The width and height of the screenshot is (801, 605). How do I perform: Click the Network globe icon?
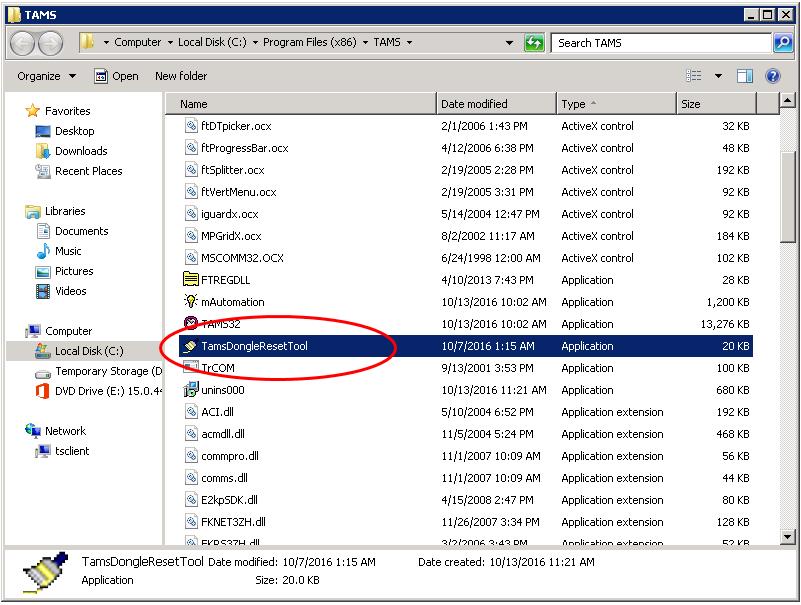click(33, 431)
